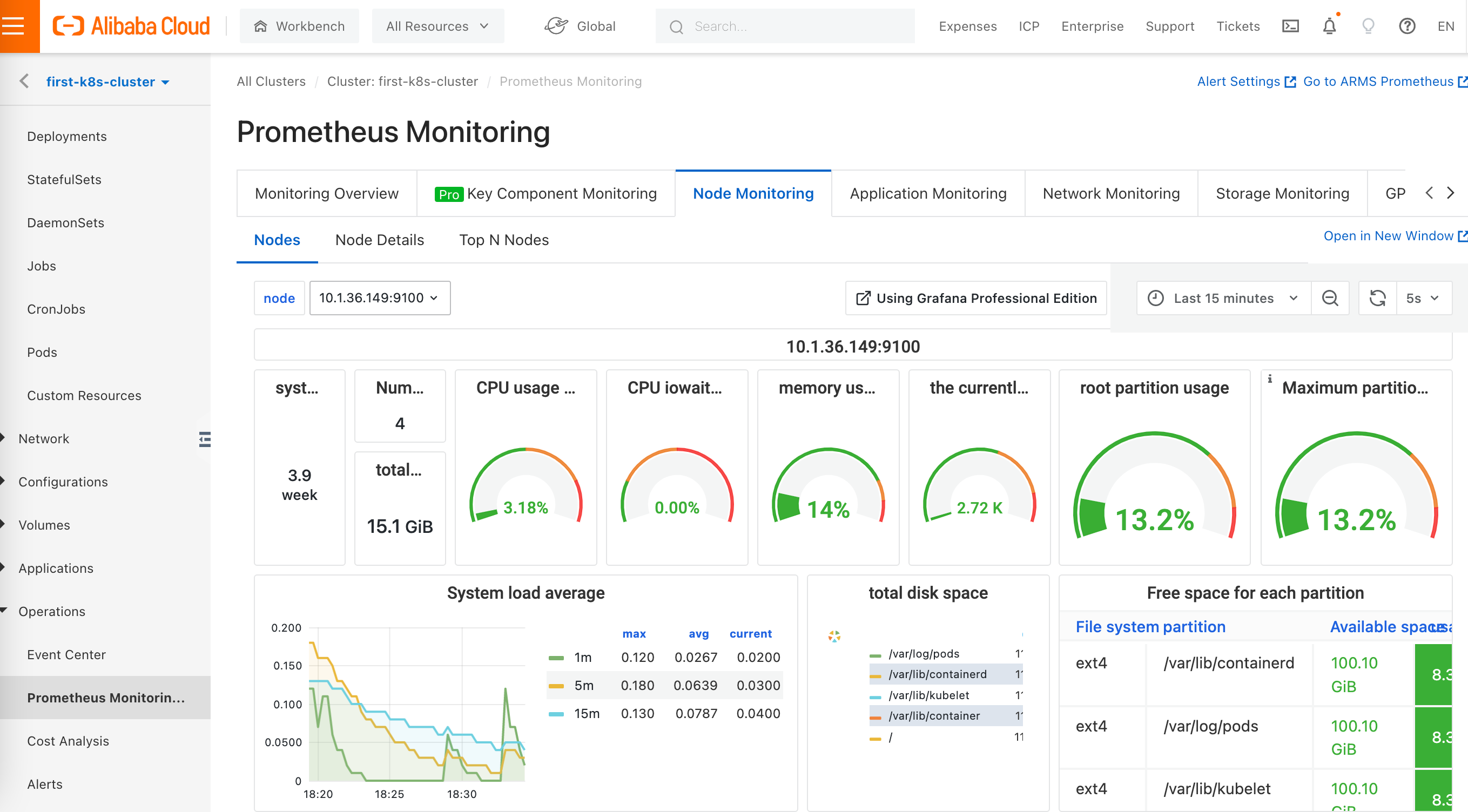Viewport: 1468px width, 812px height.
Task: Expand the 5s refresh interval dropdown
Action: click(x=1422, y=298)
